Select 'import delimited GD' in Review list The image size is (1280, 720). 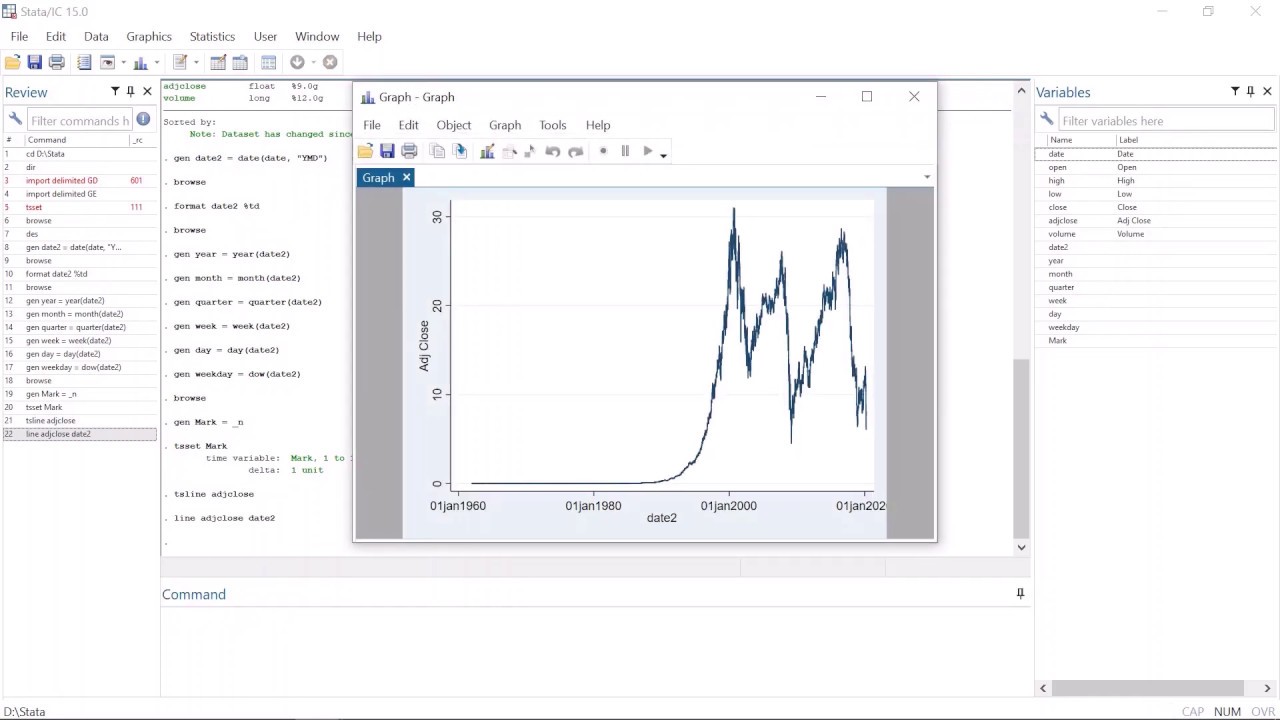pos(79,181)
